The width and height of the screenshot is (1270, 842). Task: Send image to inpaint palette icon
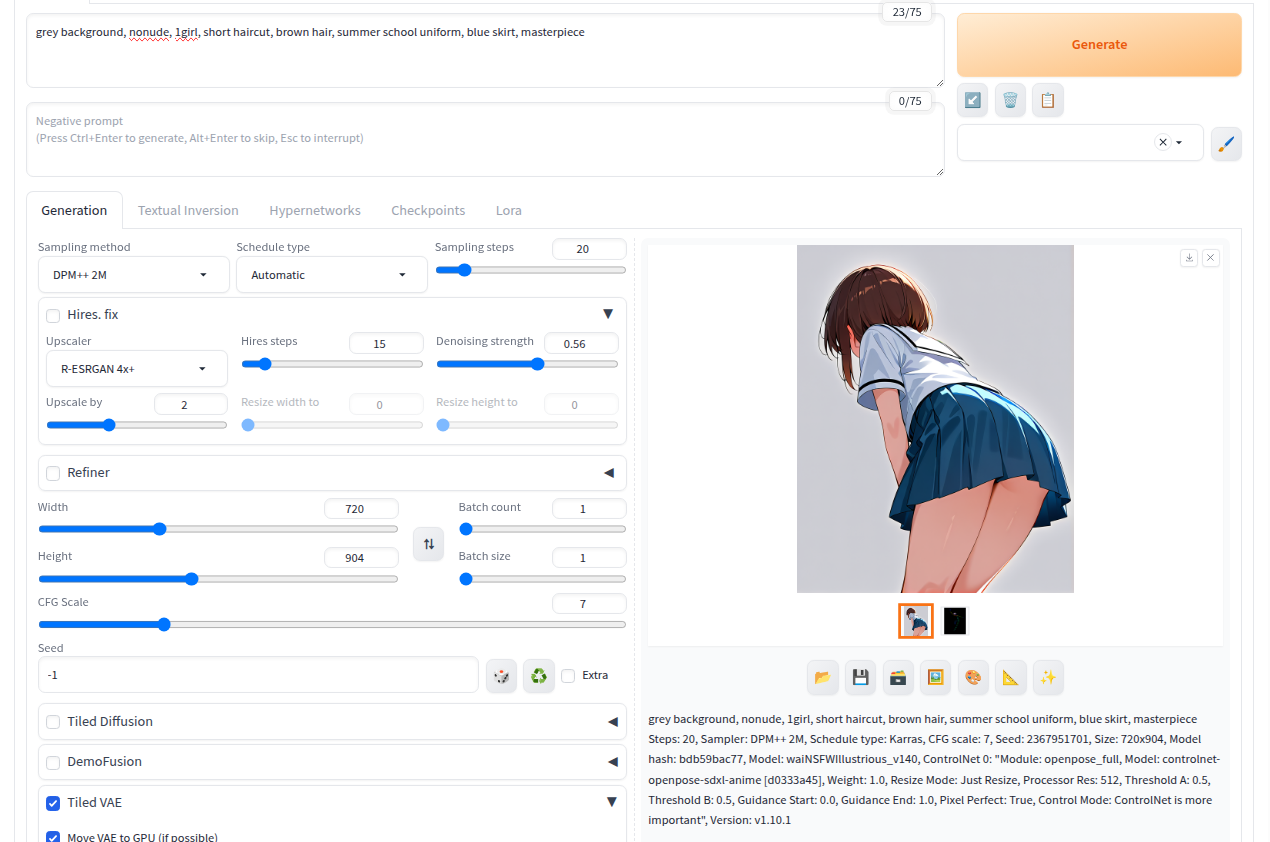click(x=973, y=677)
